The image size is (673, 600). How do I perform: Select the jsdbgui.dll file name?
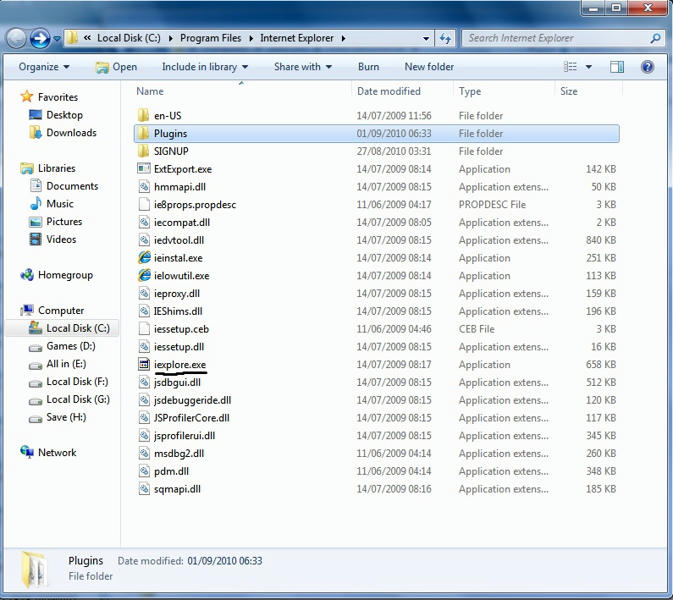[177, 382]
